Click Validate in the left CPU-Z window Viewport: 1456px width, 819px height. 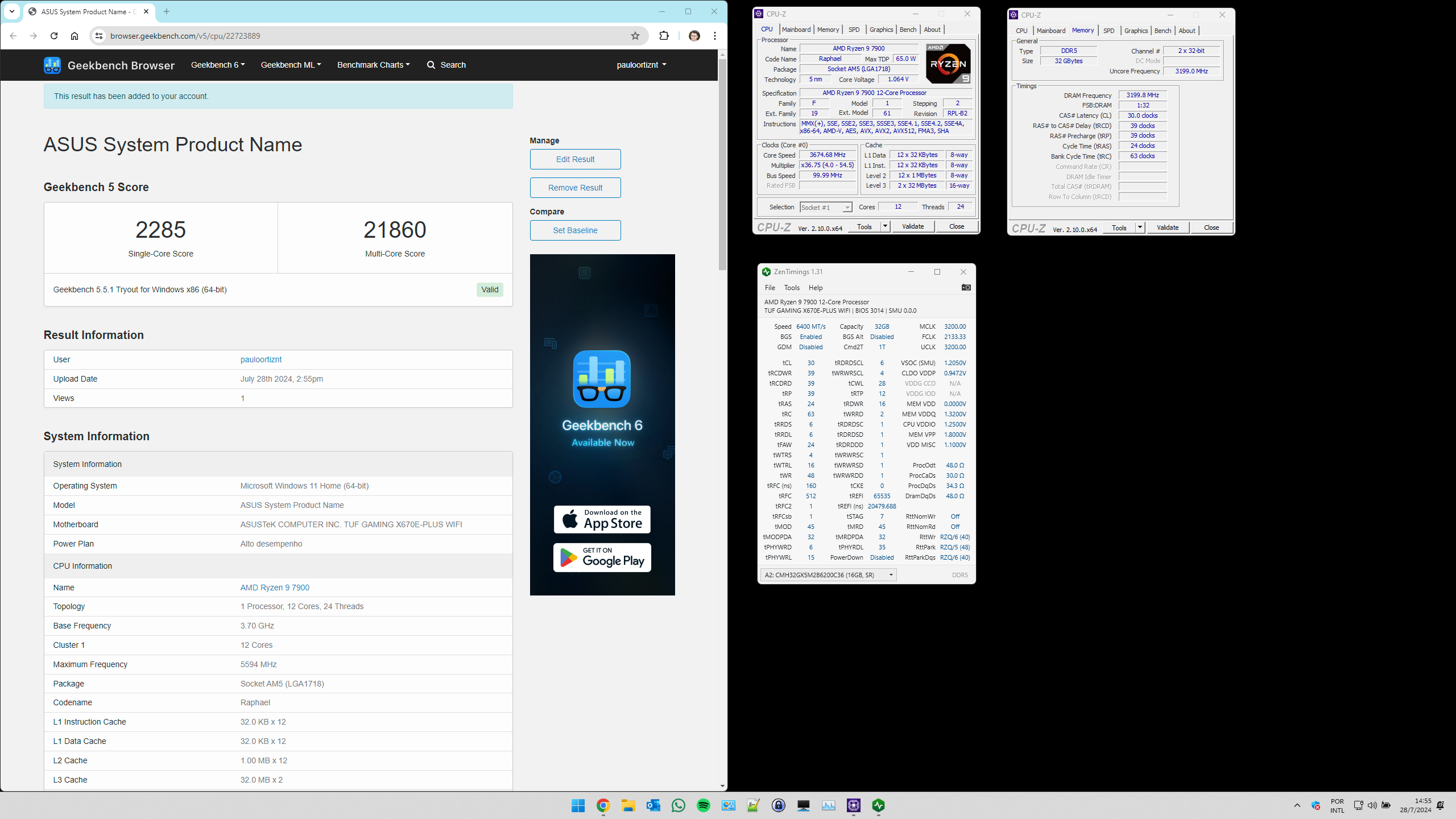click(913, 226)
